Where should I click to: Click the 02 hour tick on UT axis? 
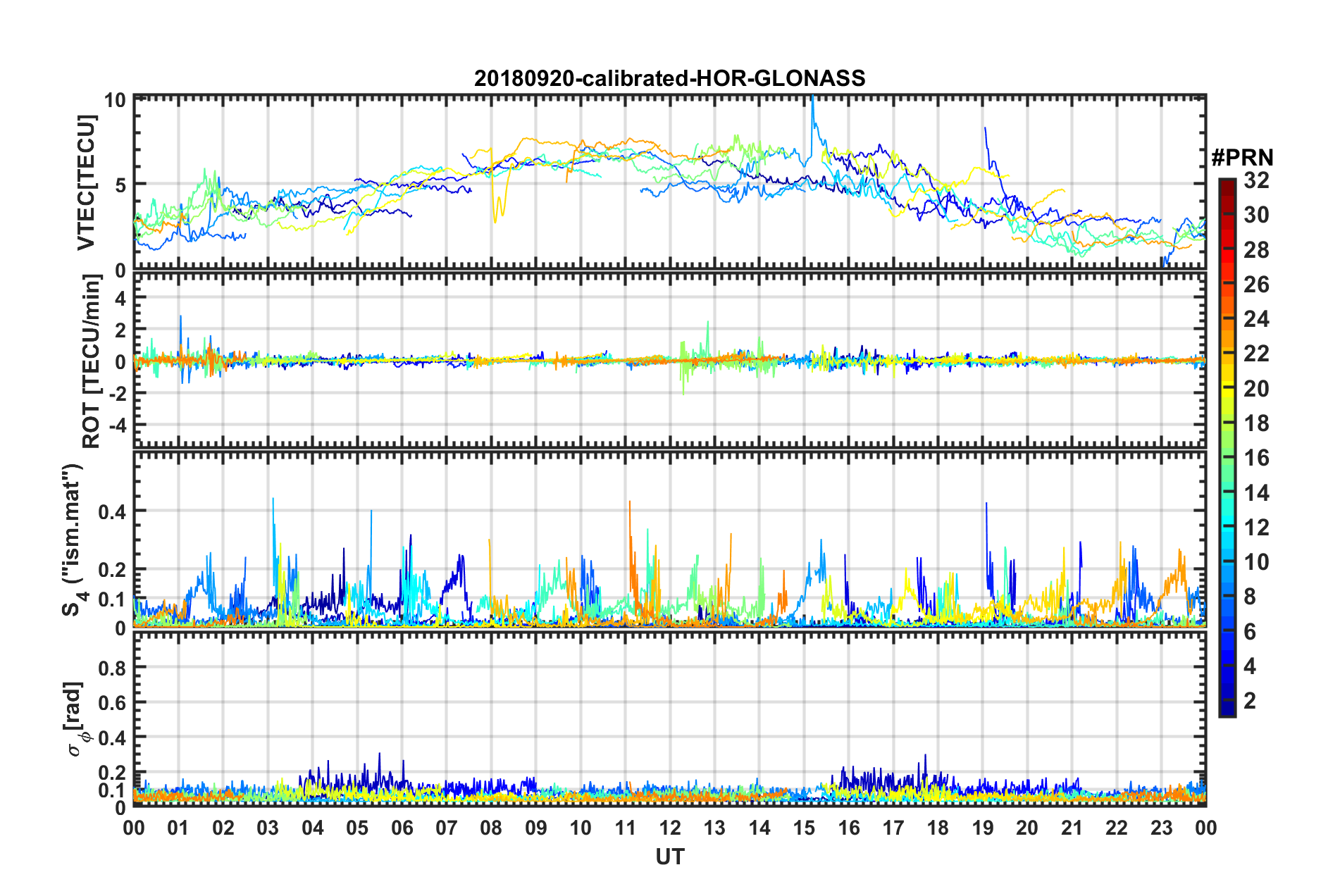pos(223,828)
